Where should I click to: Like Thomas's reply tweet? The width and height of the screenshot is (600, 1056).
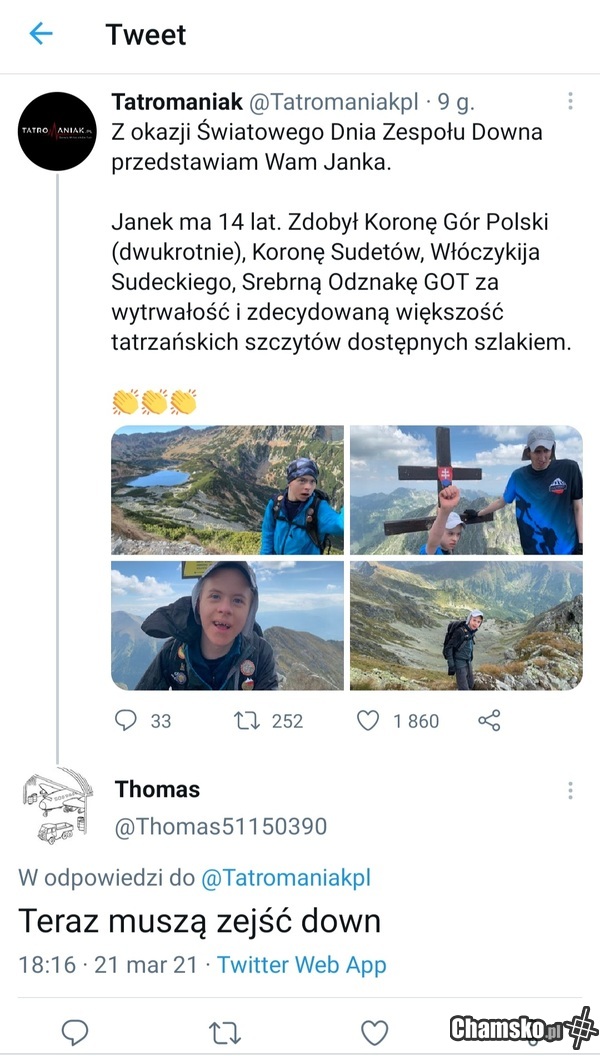pos(374,1031)
